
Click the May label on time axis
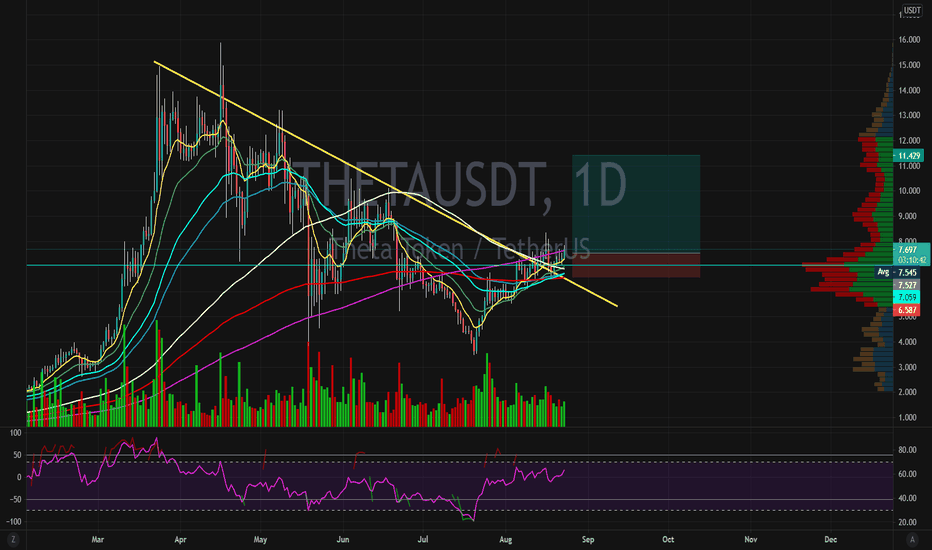(x=260, y=540)
